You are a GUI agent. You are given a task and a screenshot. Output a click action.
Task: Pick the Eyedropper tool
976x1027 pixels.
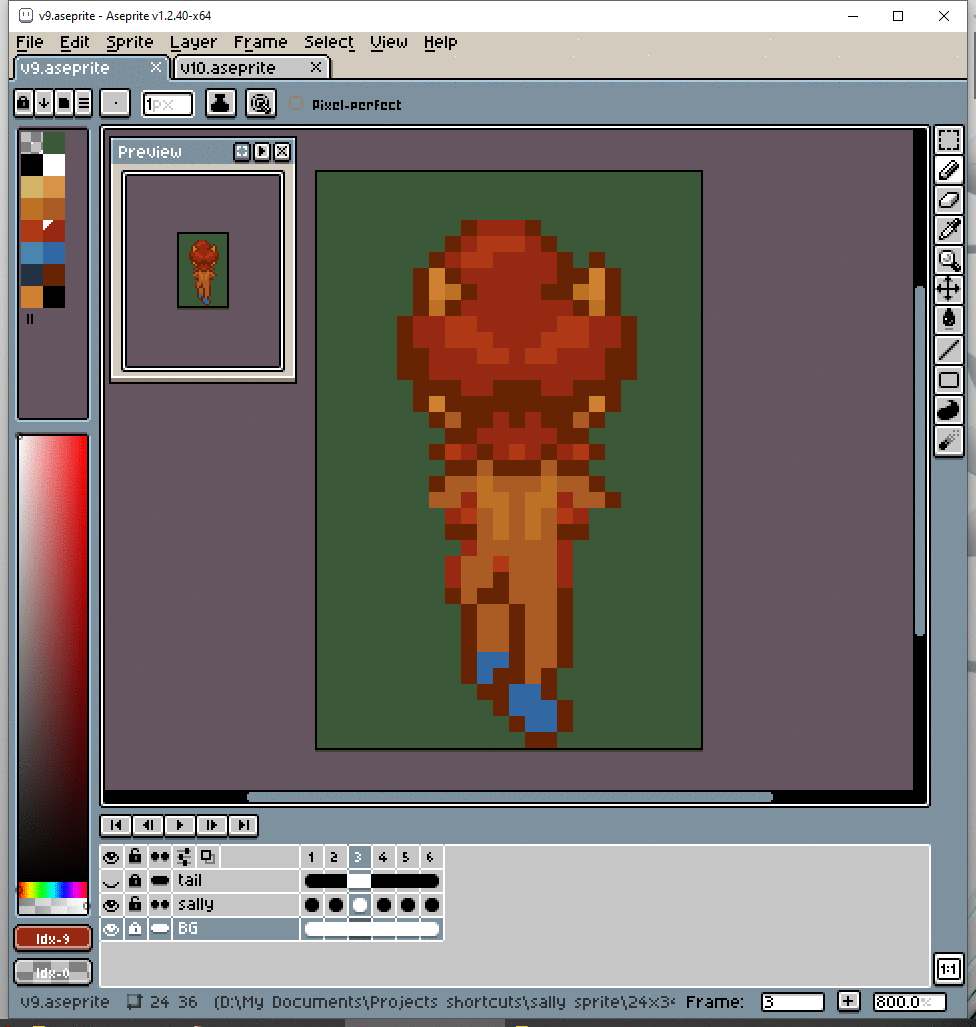tap(948, 229)
